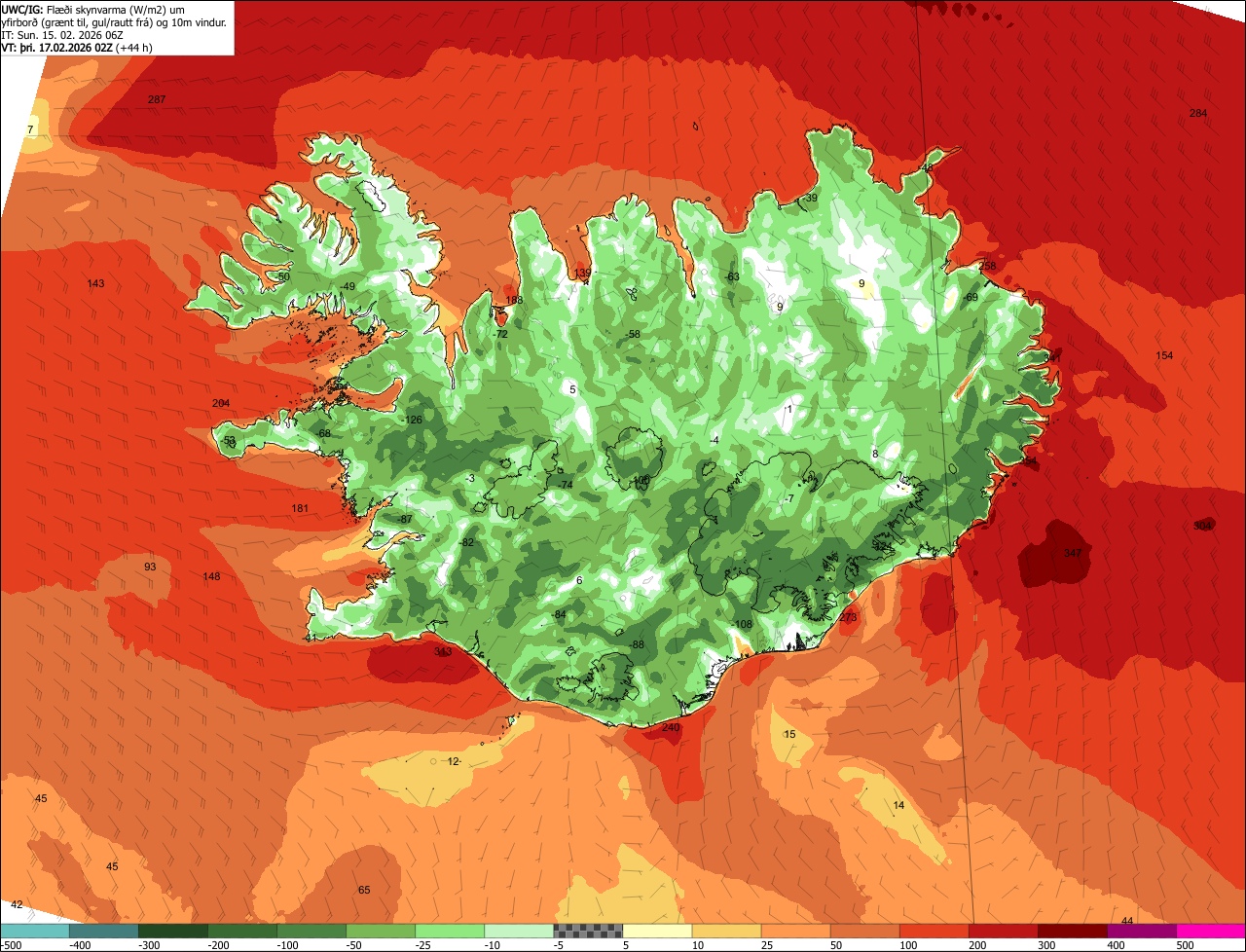The image size is (1246, 952).
Task: Click the value -84 on the map
Action: 559,615
